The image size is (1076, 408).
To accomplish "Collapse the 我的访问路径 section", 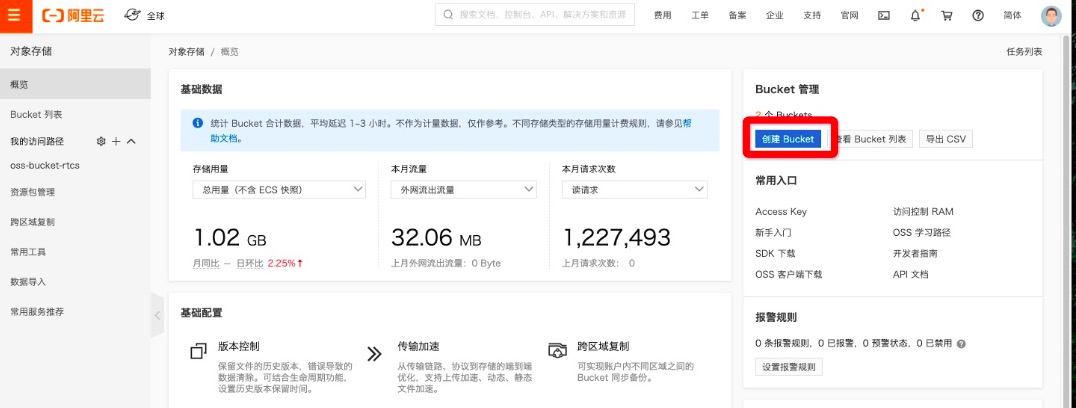I will coord(132,141).
